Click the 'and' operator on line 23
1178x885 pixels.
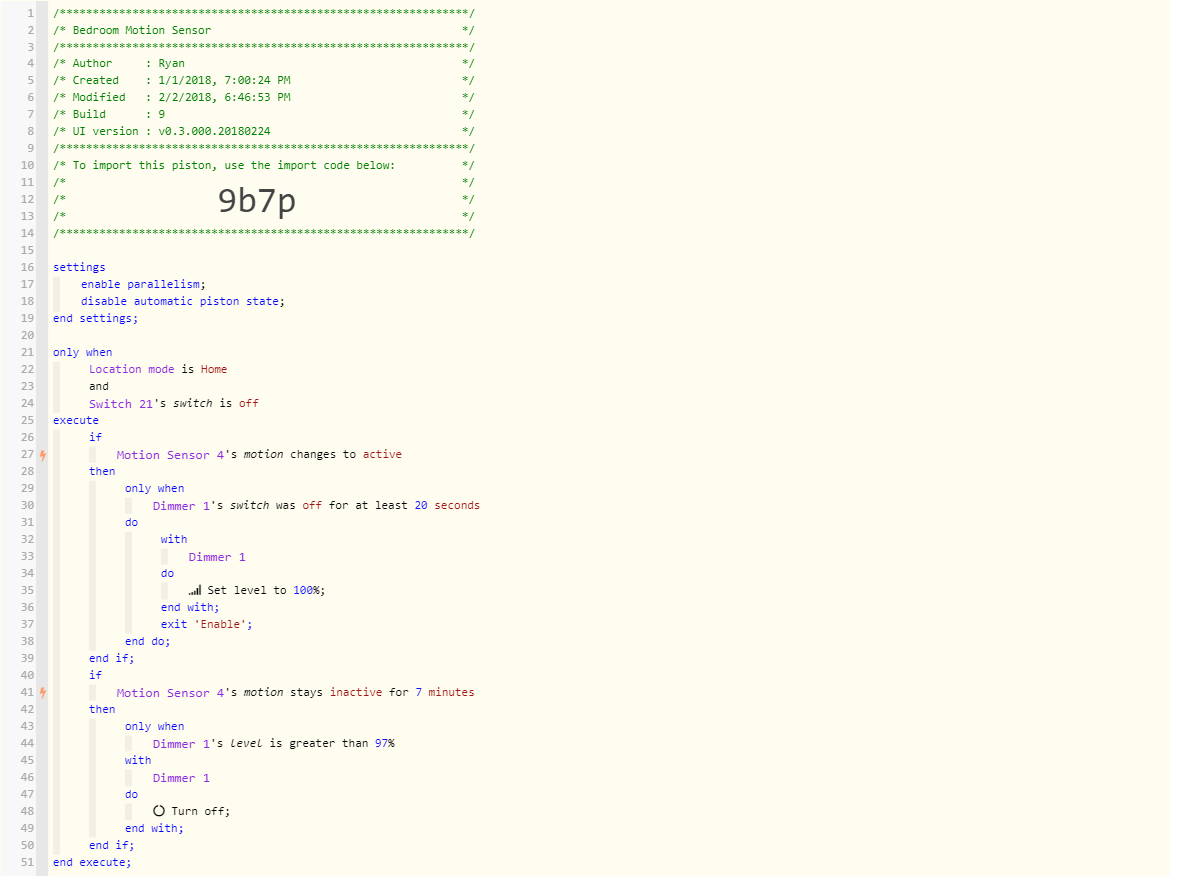(x=98, y=386)
